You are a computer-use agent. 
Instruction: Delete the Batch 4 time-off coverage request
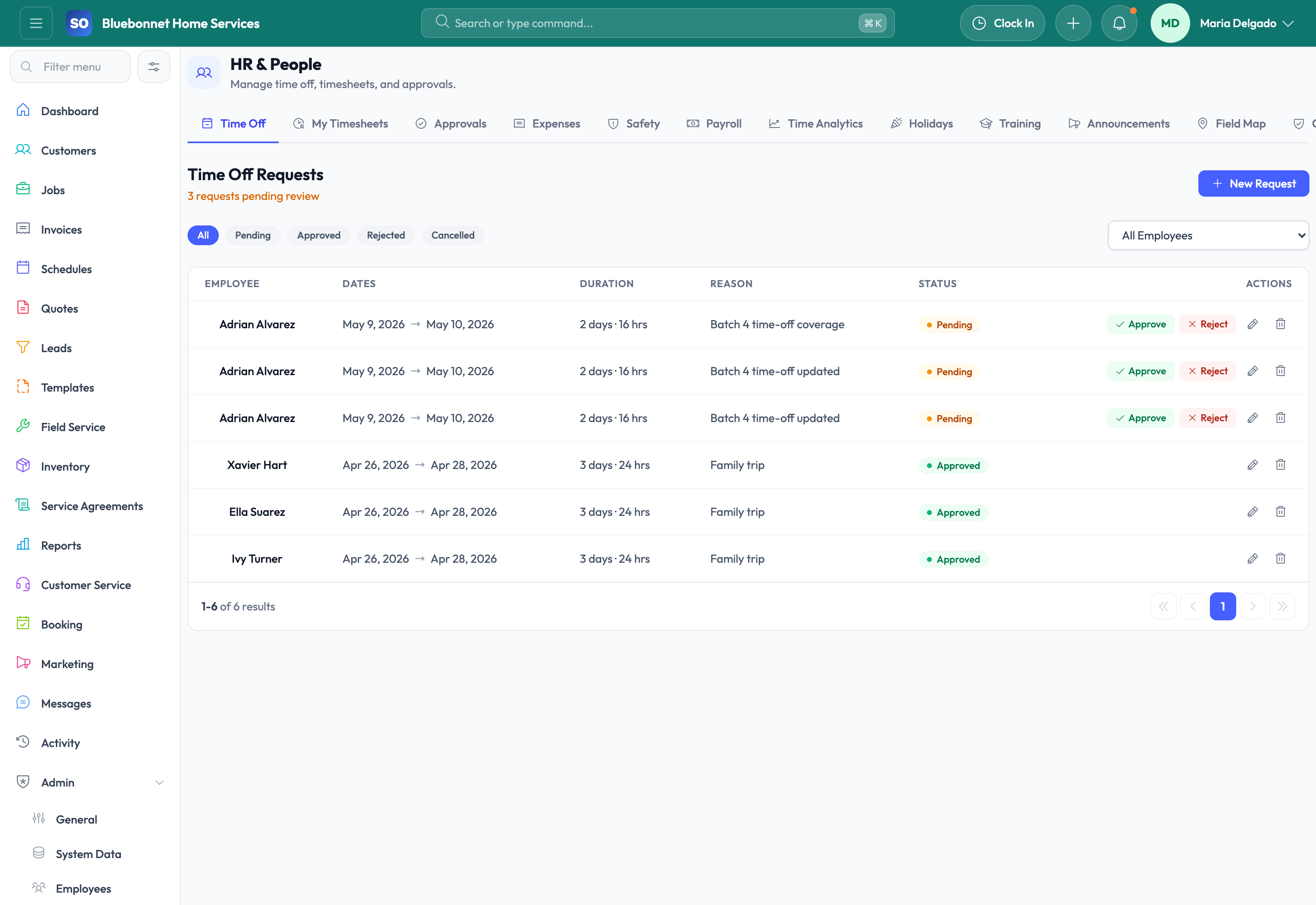pos(1280,324)
